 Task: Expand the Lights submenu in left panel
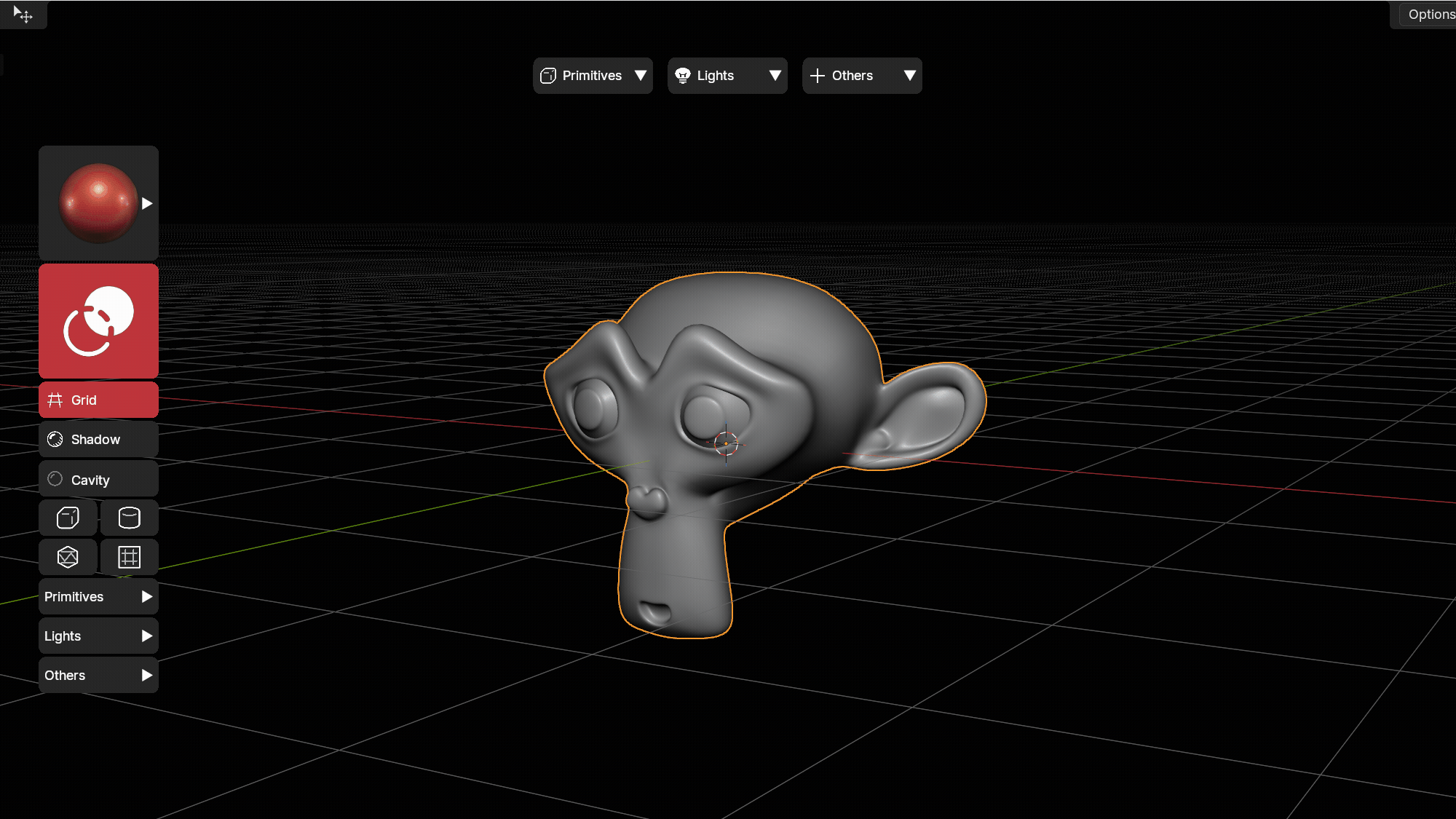coord(98,636)
